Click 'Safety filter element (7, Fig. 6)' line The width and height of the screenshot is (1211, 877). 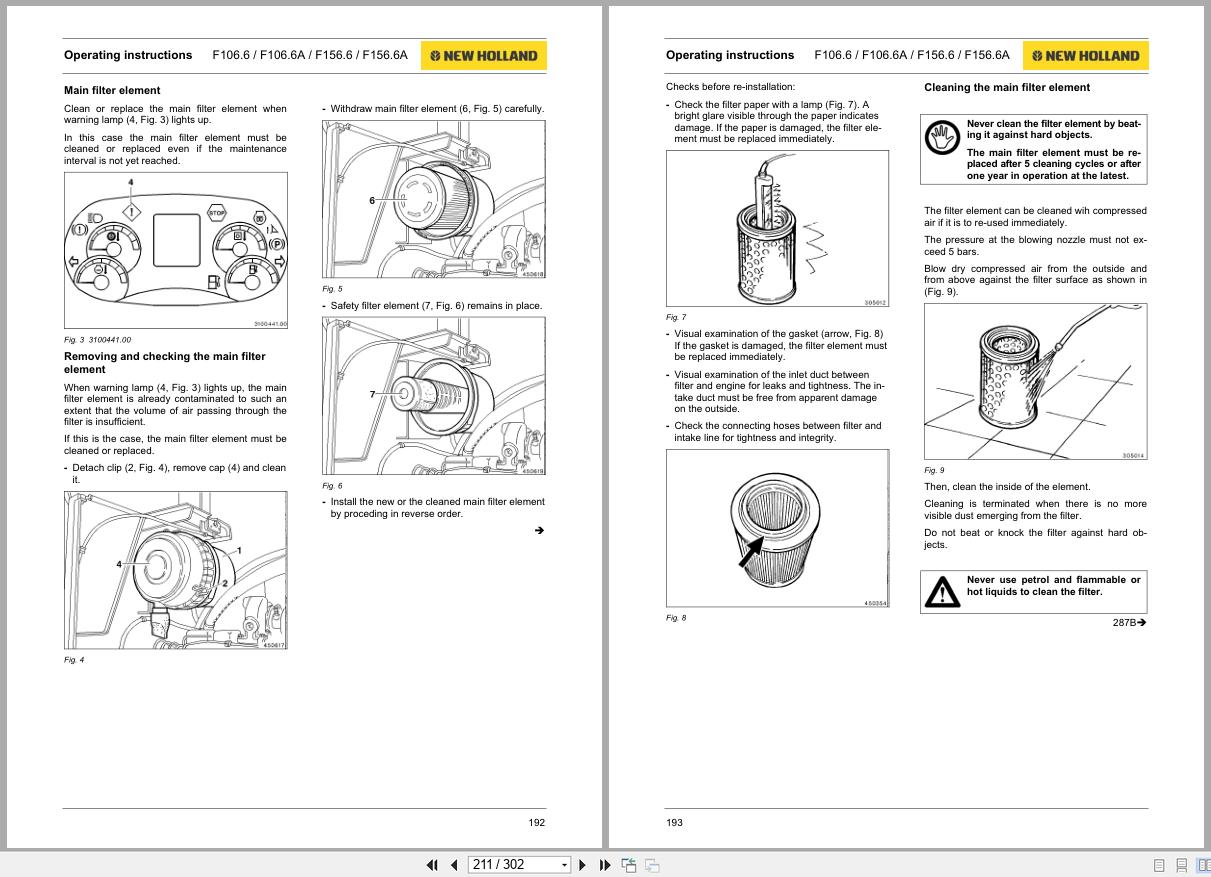coord(432,305)
